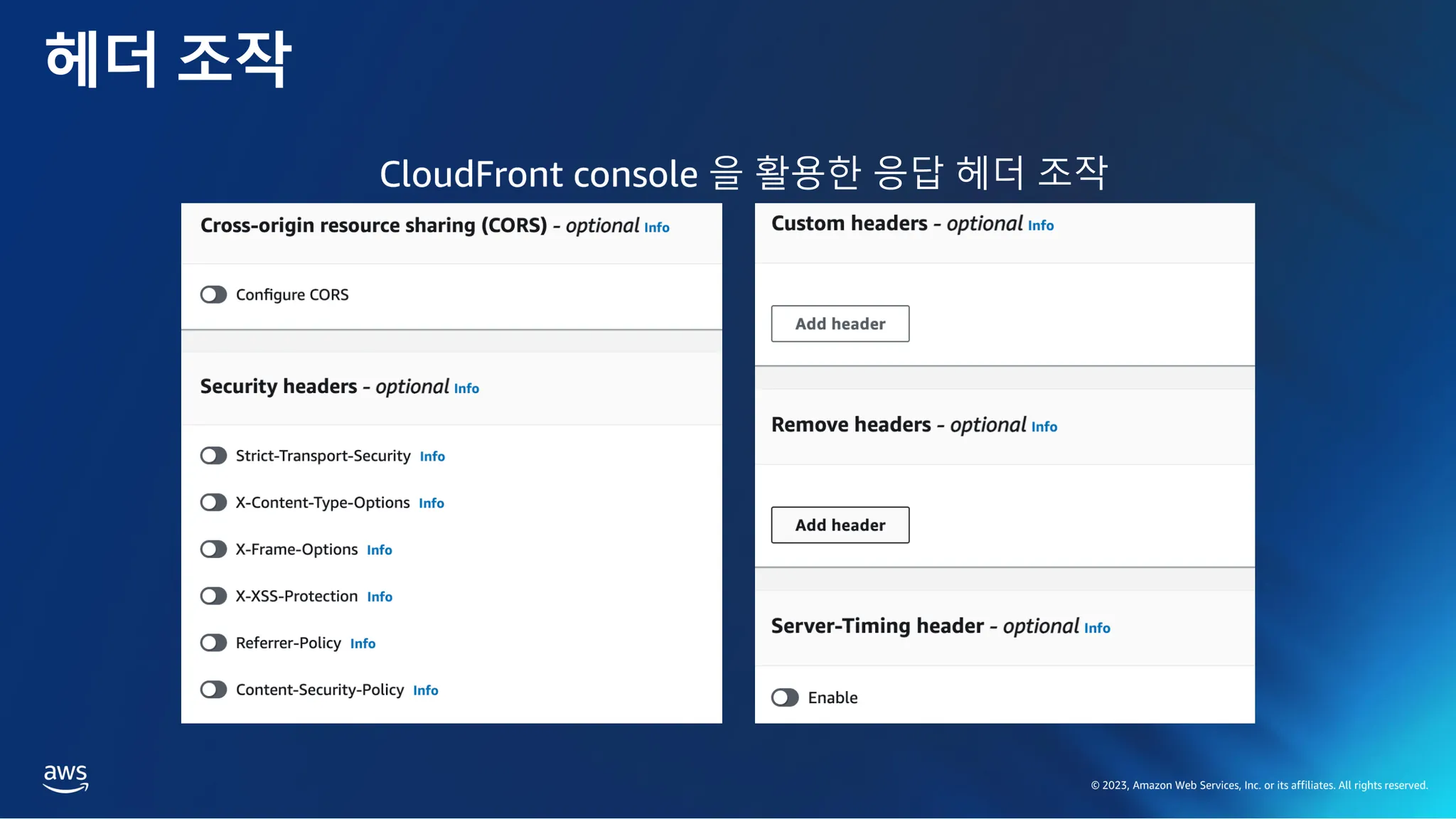Click Add header under Custom headers
Viewport: 1456px width, 819px height.
click(840, 323)
